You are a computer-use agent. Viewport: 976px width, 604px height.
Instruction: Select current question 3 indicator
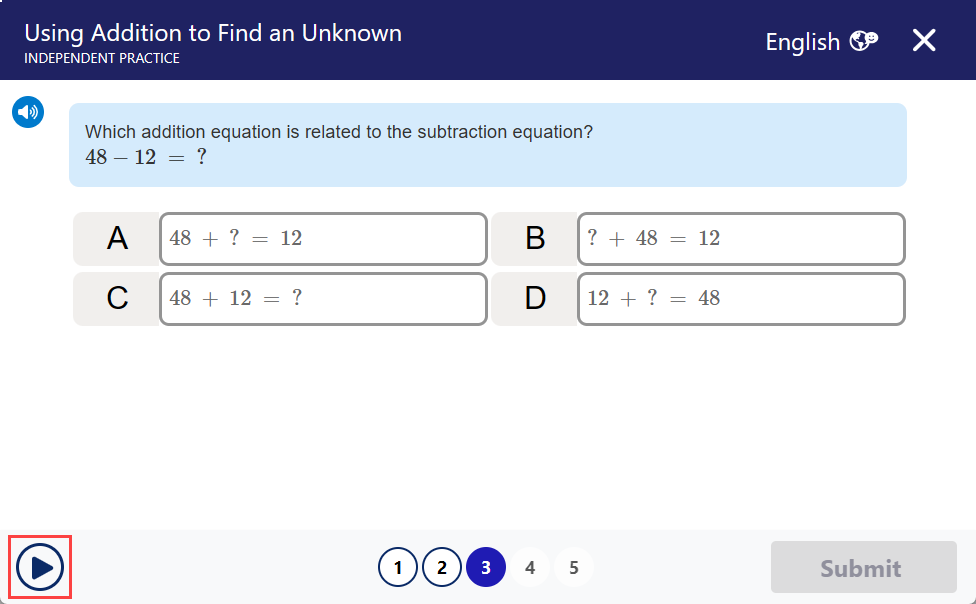486,567
